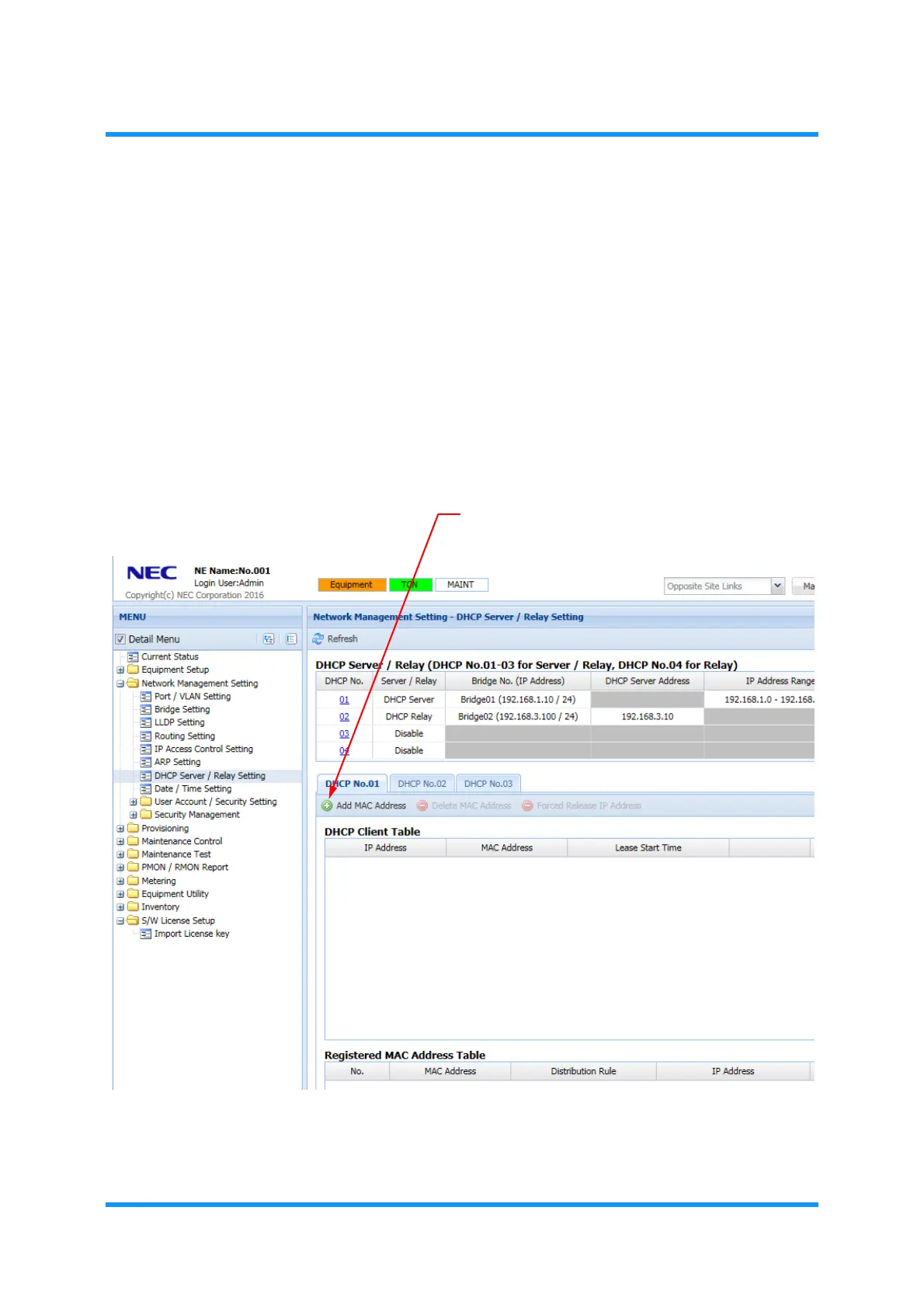The width and height of the screenshot is (924, 1308).
Task: Switch to the DHCP No.03 tab
Action: [488, 784]
